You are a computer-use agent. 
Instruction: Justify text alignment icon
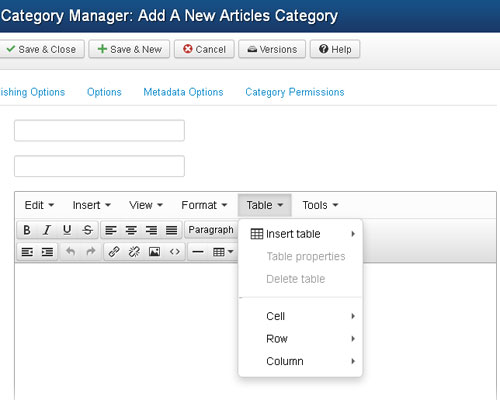tap(172, 230)
